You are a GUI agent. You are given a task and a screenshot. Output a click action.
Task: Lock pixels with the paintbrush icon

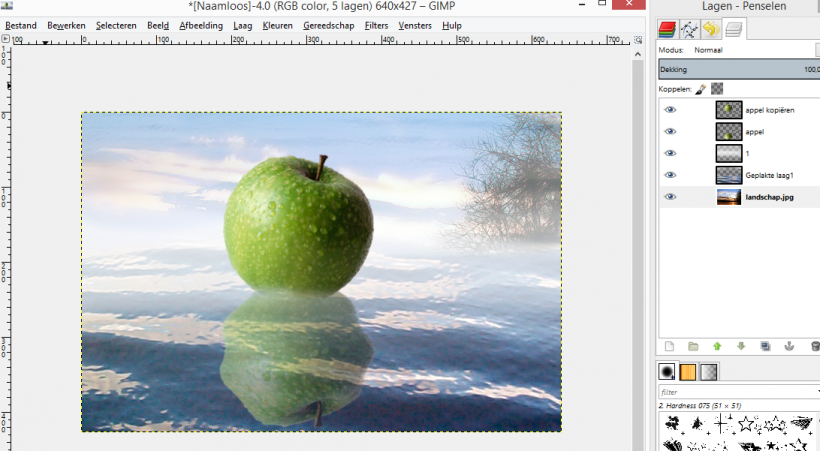pos(701,89)
